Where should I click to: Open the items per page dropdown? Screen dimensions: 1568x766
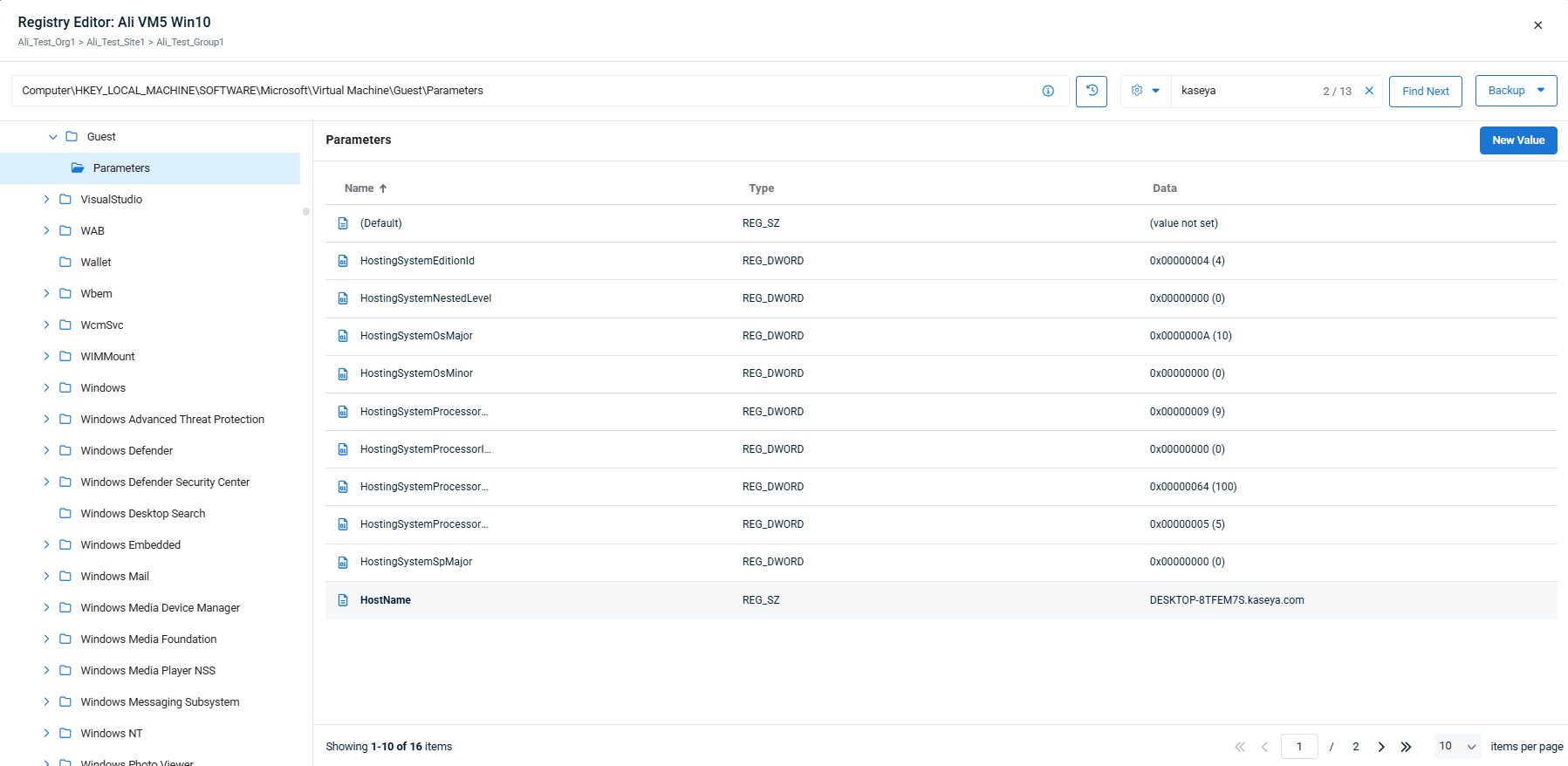(1457, 747)
